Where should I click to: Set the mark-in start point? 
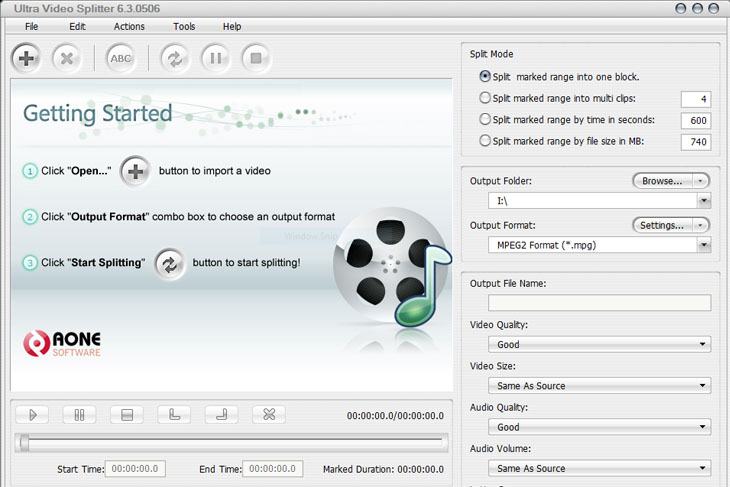[174, 414]
